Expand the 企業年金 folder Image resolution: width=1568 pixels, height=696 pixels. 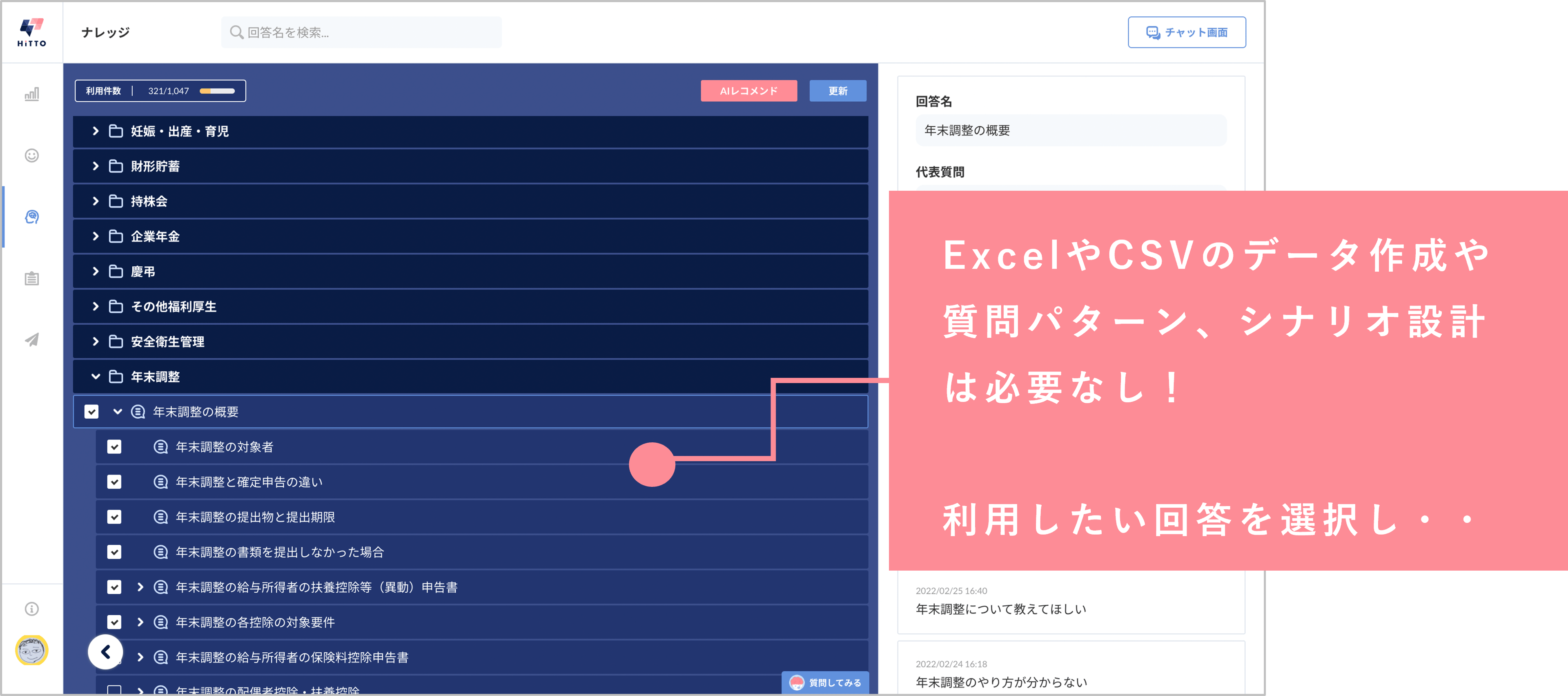(x=95, y=236)
